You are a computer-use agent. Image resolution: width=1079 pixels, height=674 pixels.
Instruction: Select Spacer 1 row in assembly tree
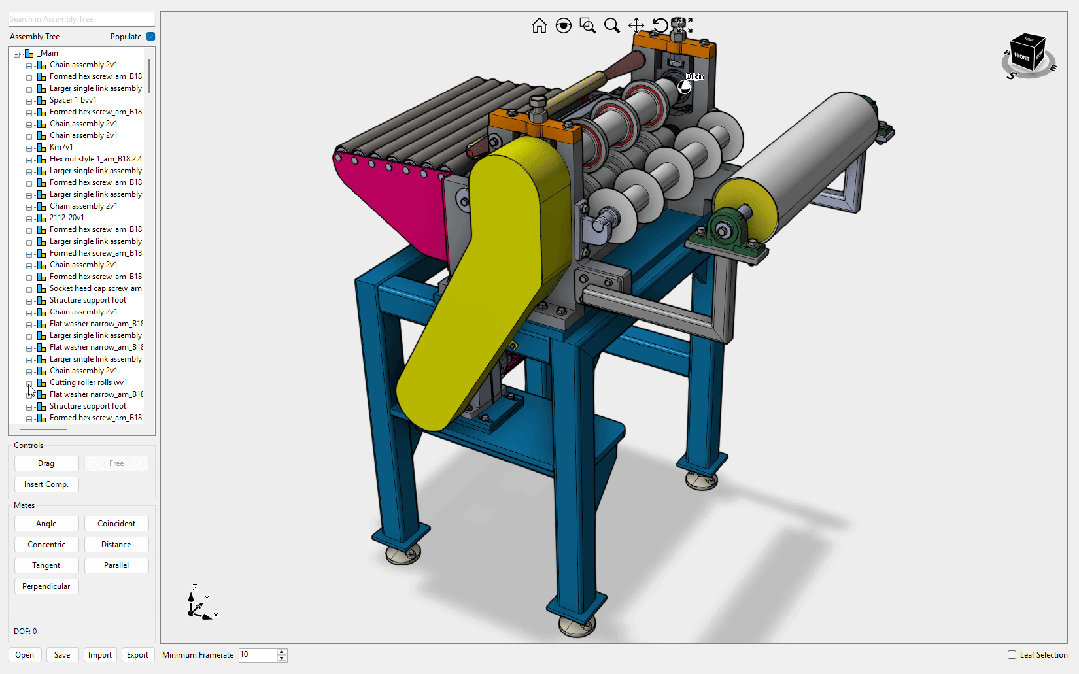(x=72, y=101)
